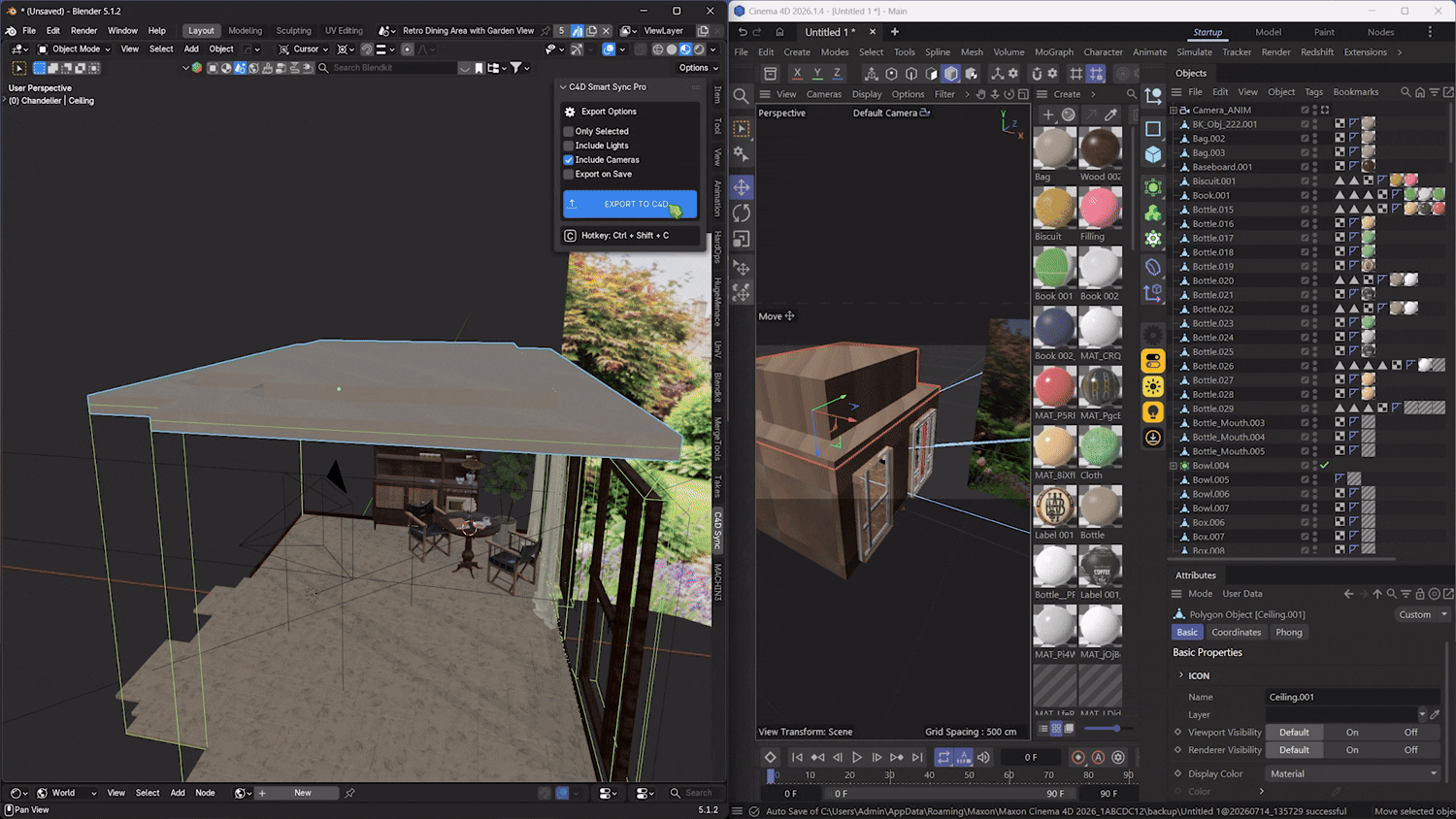The height and width of the screenshot is (819, 1456).
Task: Collapse the C4D Smart Sync Pro panel
Action: point(563,87)
